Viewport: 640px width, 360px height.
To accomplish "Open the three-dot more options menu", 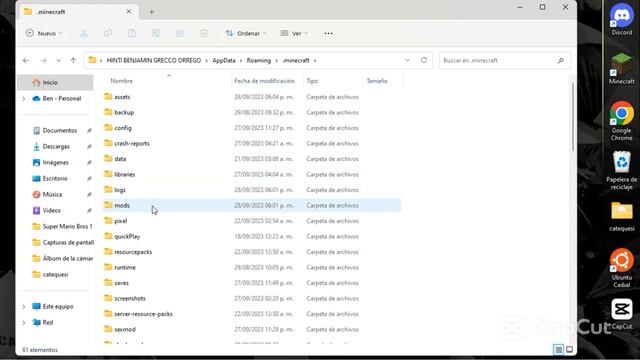I will [328, 33].
